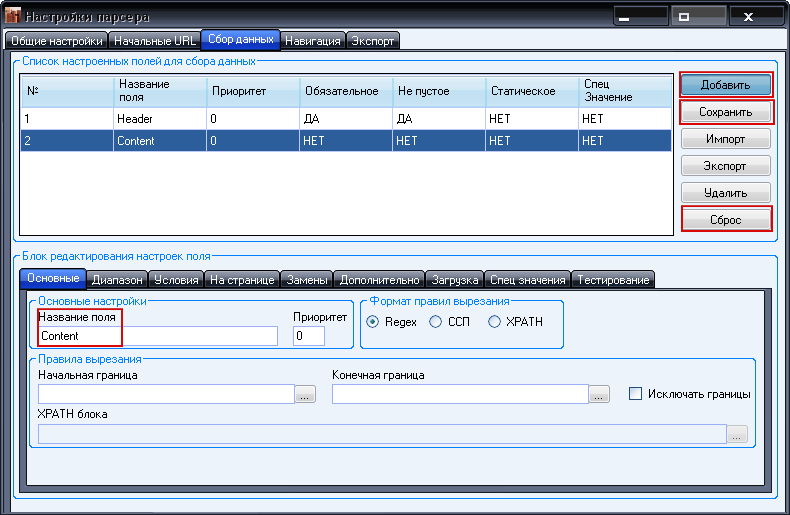Click browse button next to XPATH блока
This screenshot has width=790, height=515.
click(x=737, y=434)
